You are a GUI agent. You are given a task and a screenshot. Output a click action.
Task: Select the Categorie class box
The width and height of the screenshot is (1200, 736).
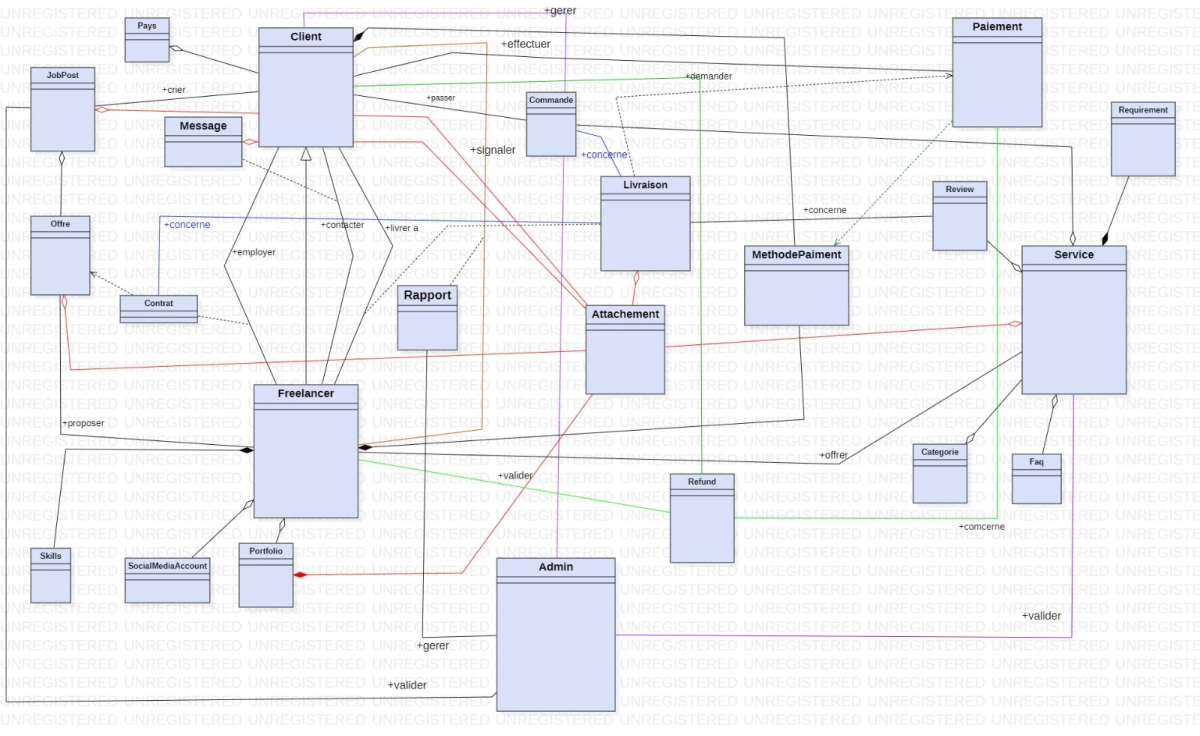940,473
